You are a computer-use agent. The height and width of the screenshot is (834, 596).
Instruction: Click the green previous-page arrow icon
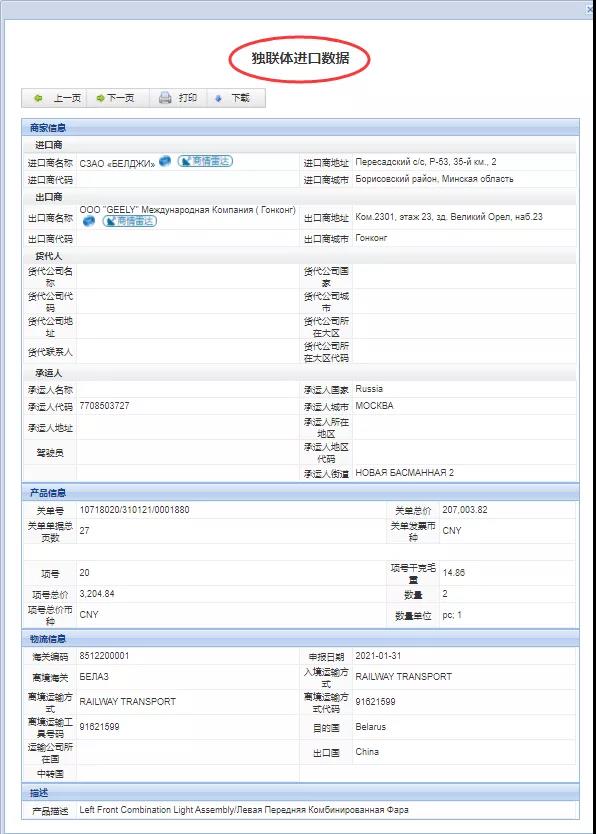[x=38, y=98]
